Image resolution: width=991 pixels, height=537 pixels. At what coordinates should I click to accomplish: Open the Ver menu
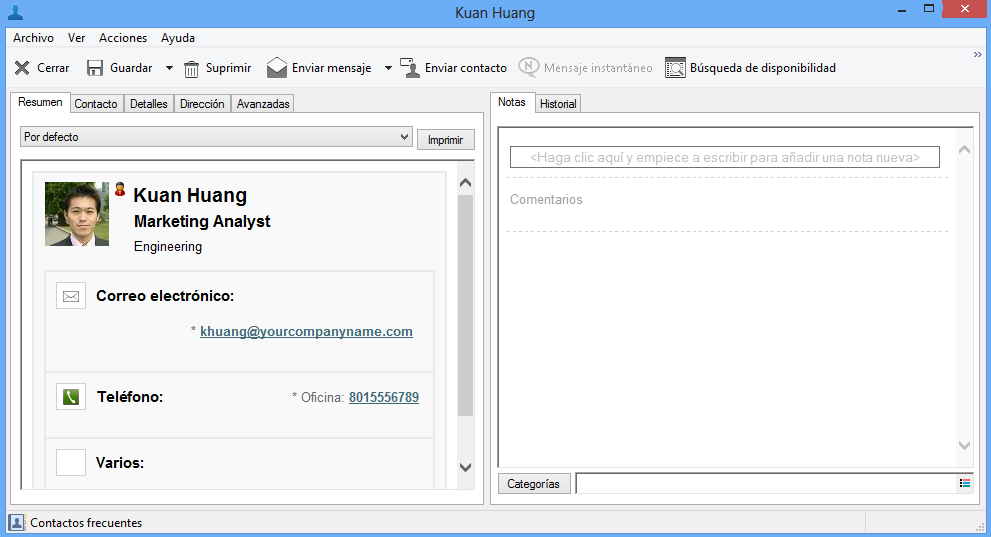[x=76, y=38]
